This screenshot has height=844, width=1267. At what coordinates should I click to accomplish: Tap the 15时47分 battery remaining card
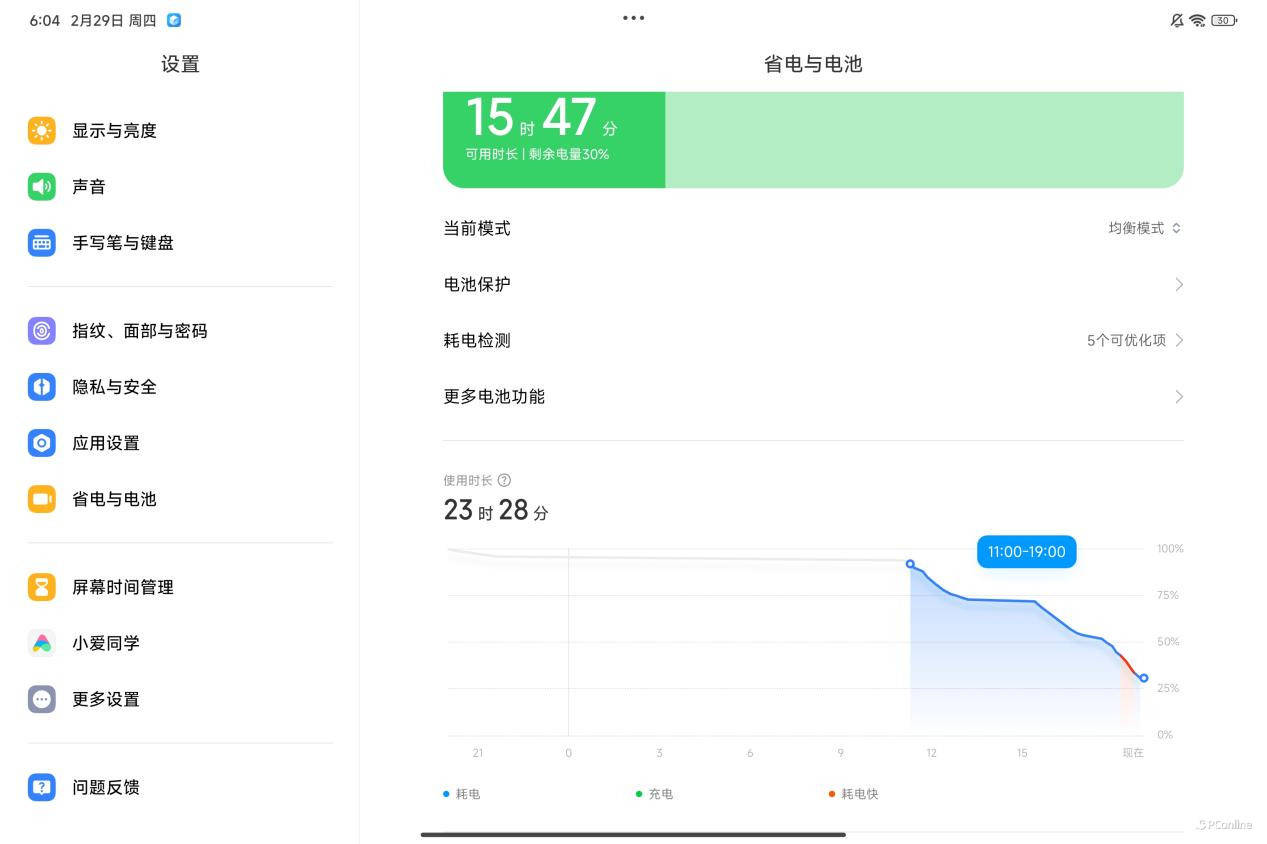[553, 138]
